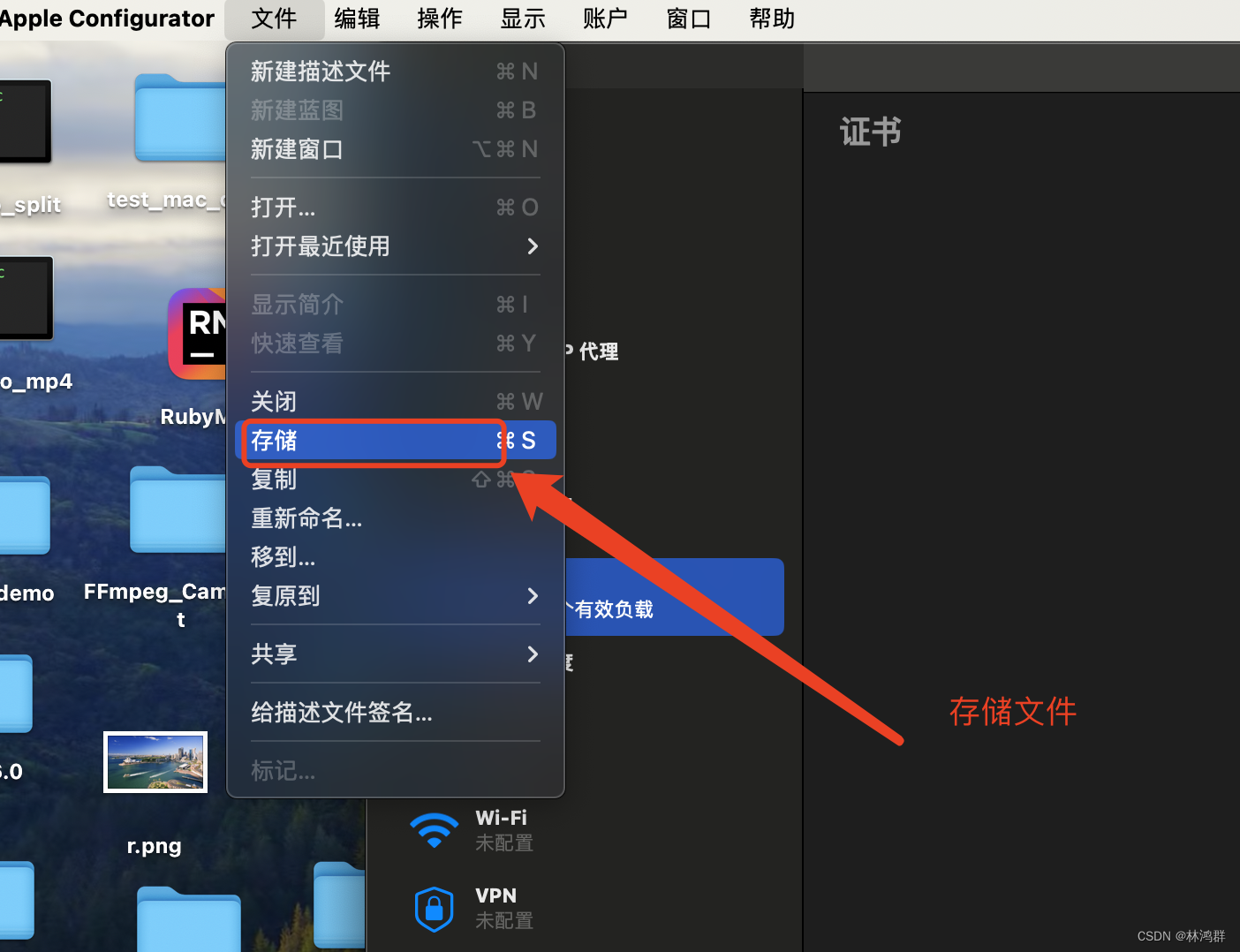This screenshot has height=952, width=1240.
Task: Select test_mac folder on desktop
Action: click(180, 117)
